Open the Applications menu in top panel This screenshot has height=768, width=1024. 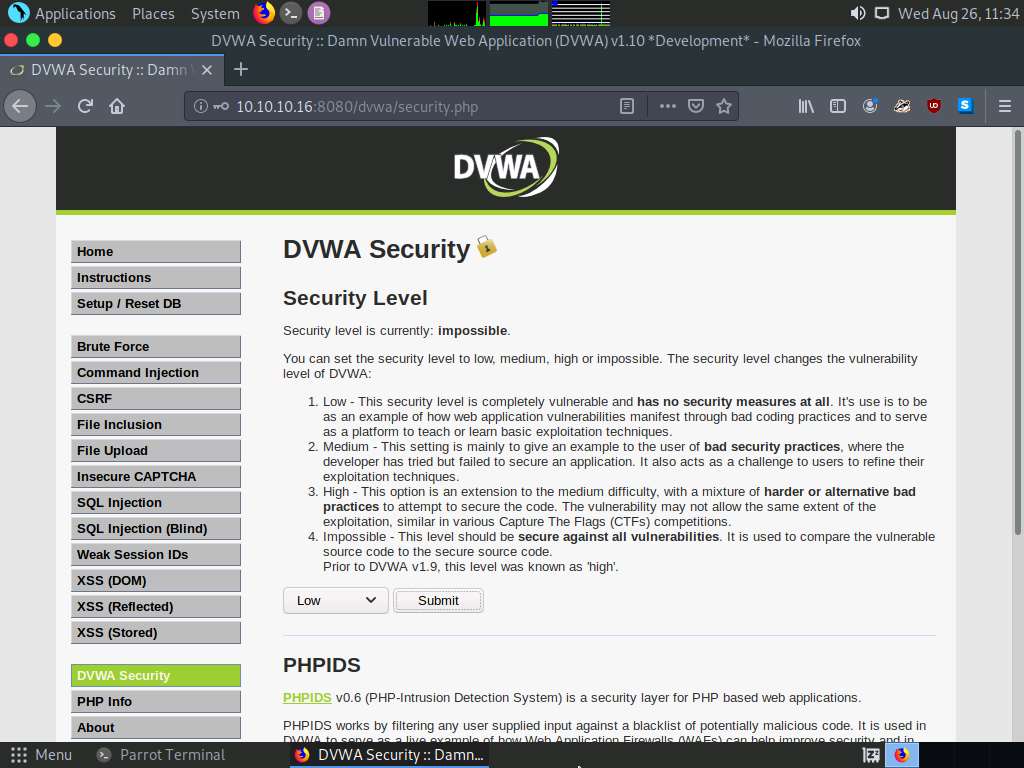pos(64,13)
